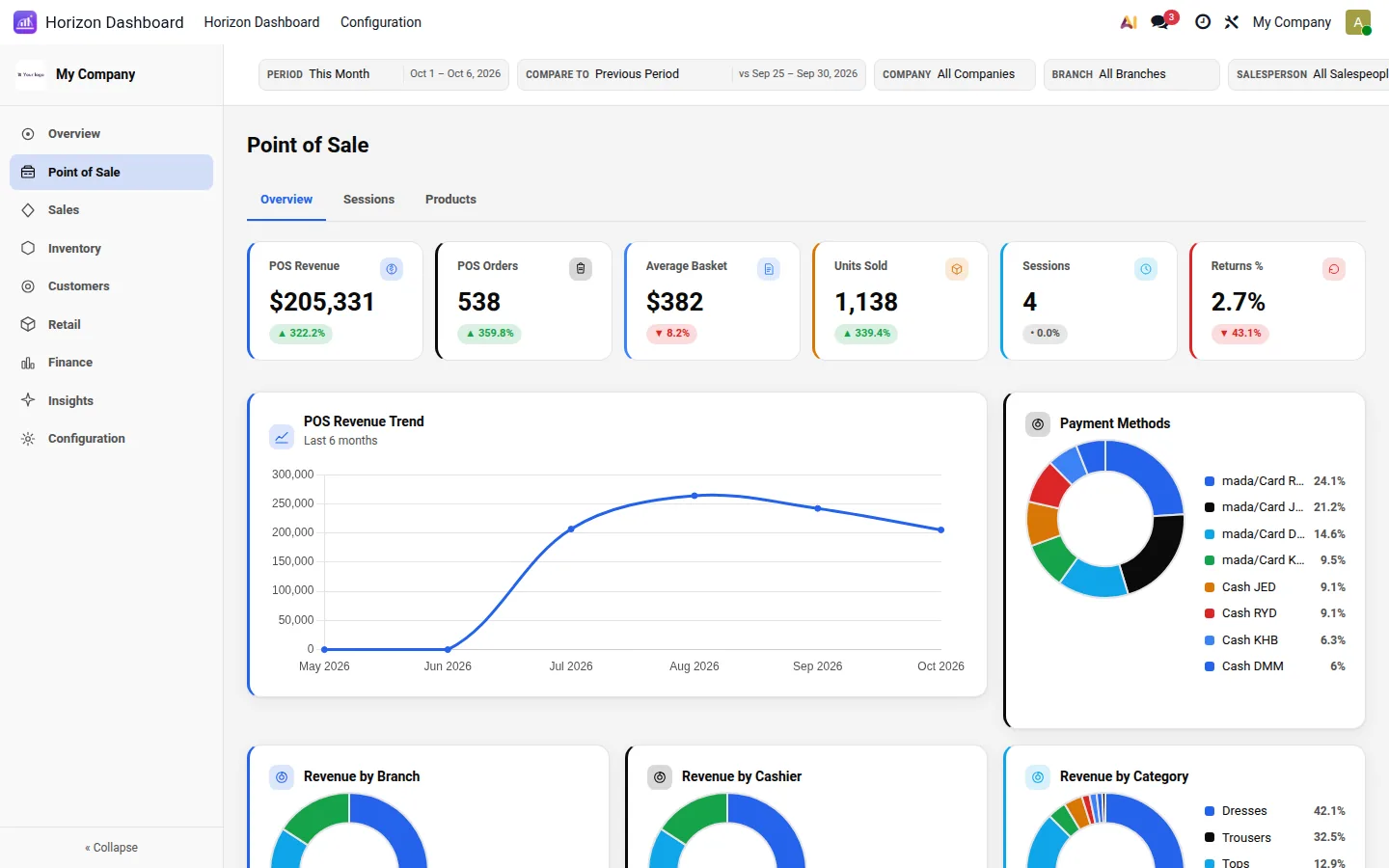Click the Payment Methods panel icon

pos(1038,424)
